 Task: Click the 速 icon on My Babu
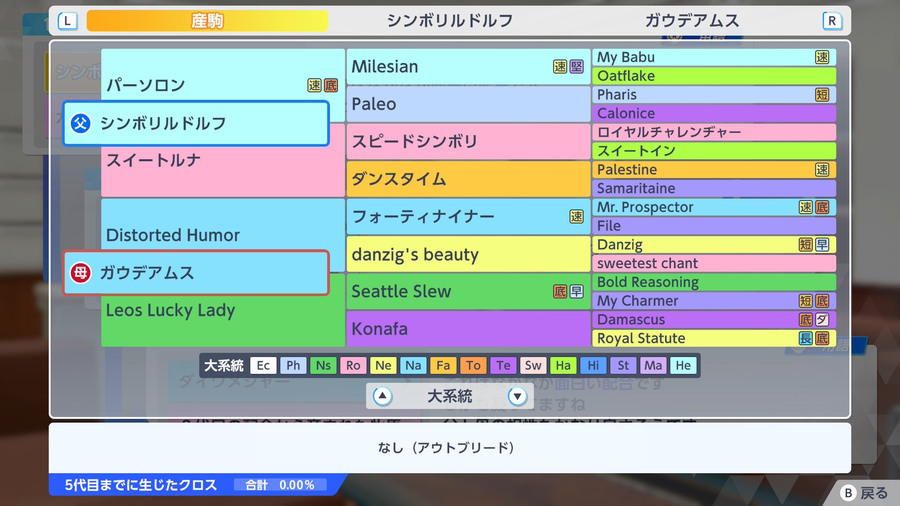tap(822, 57)
